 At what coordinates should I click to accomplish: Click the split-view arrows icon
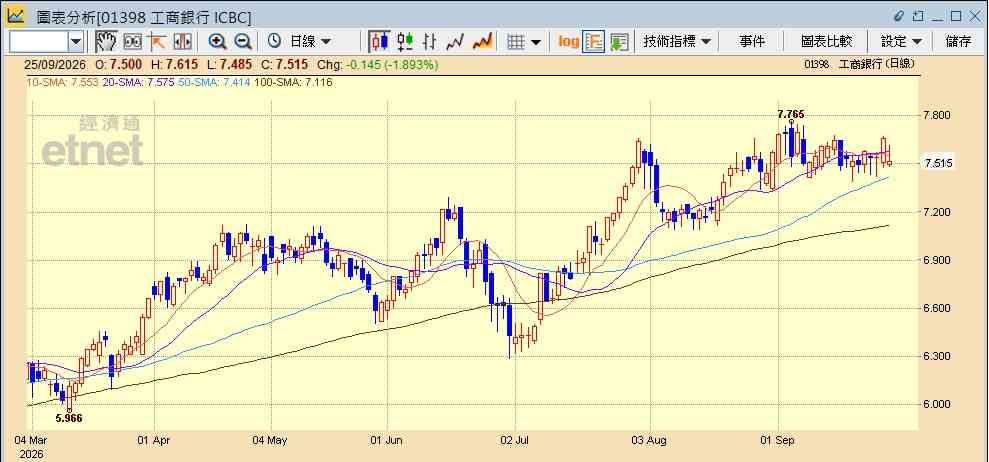pyautogui.click(x=182, y=42)
